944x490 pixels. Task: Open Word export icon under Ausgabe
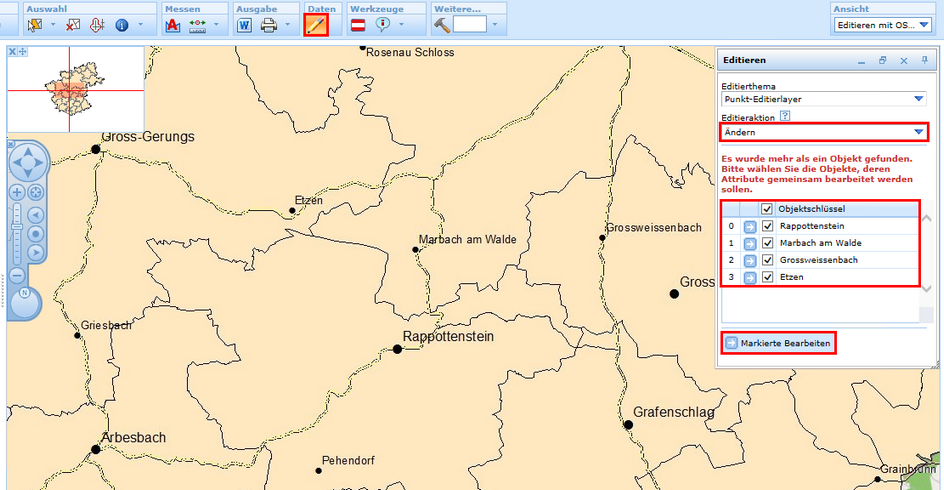pyautogui.click(x=244, y=25)
